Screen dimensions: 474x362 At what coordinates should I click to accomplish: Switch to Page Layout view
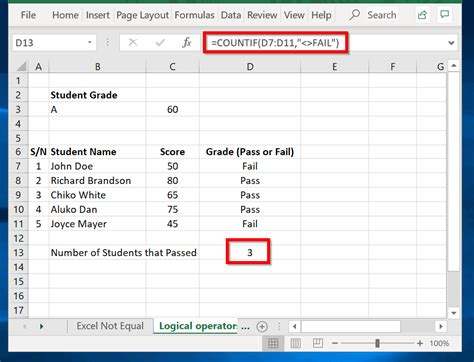click(295, 343)
